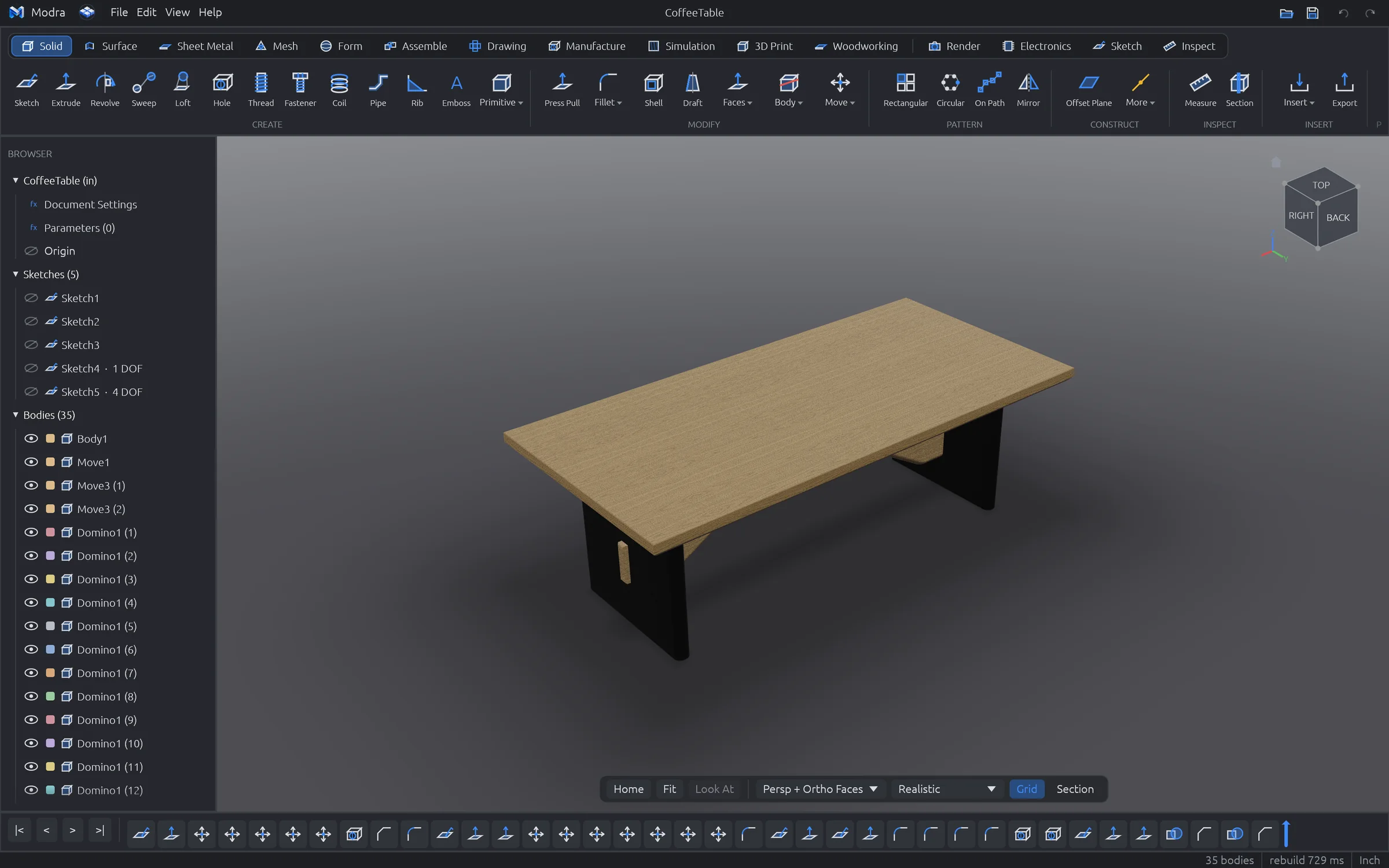Switch to the Sheet Metal tab
The width and height of the screenshot is (1389, 868).
coord(196,46)
